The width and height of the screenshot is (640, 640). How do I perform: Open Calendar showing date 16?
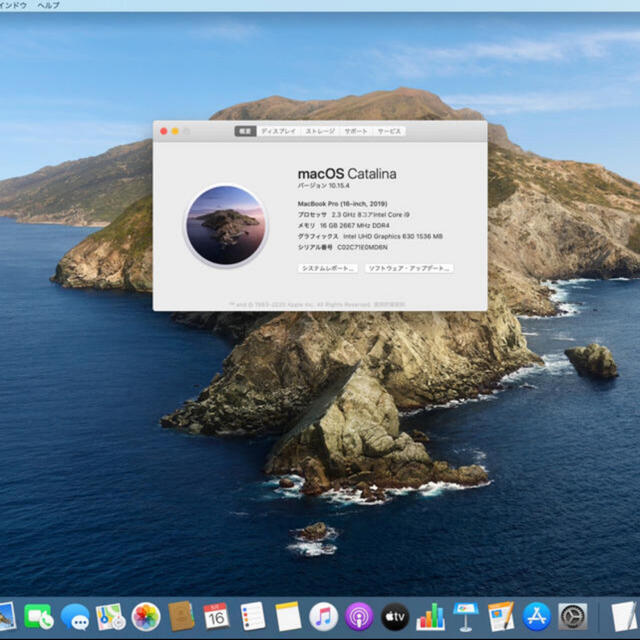216,616
